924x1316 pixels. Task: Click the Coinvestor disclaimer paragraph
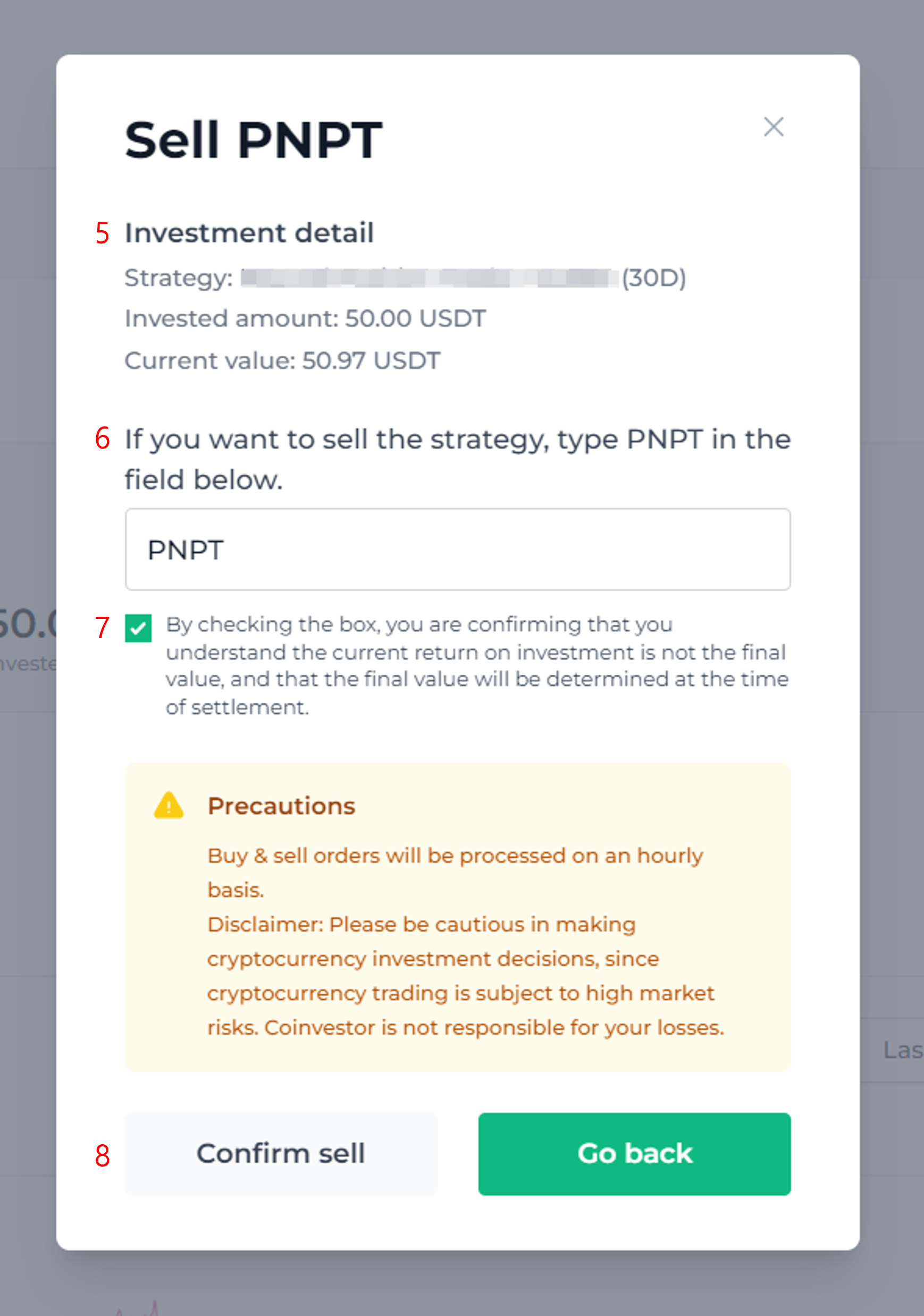[465, 976]
